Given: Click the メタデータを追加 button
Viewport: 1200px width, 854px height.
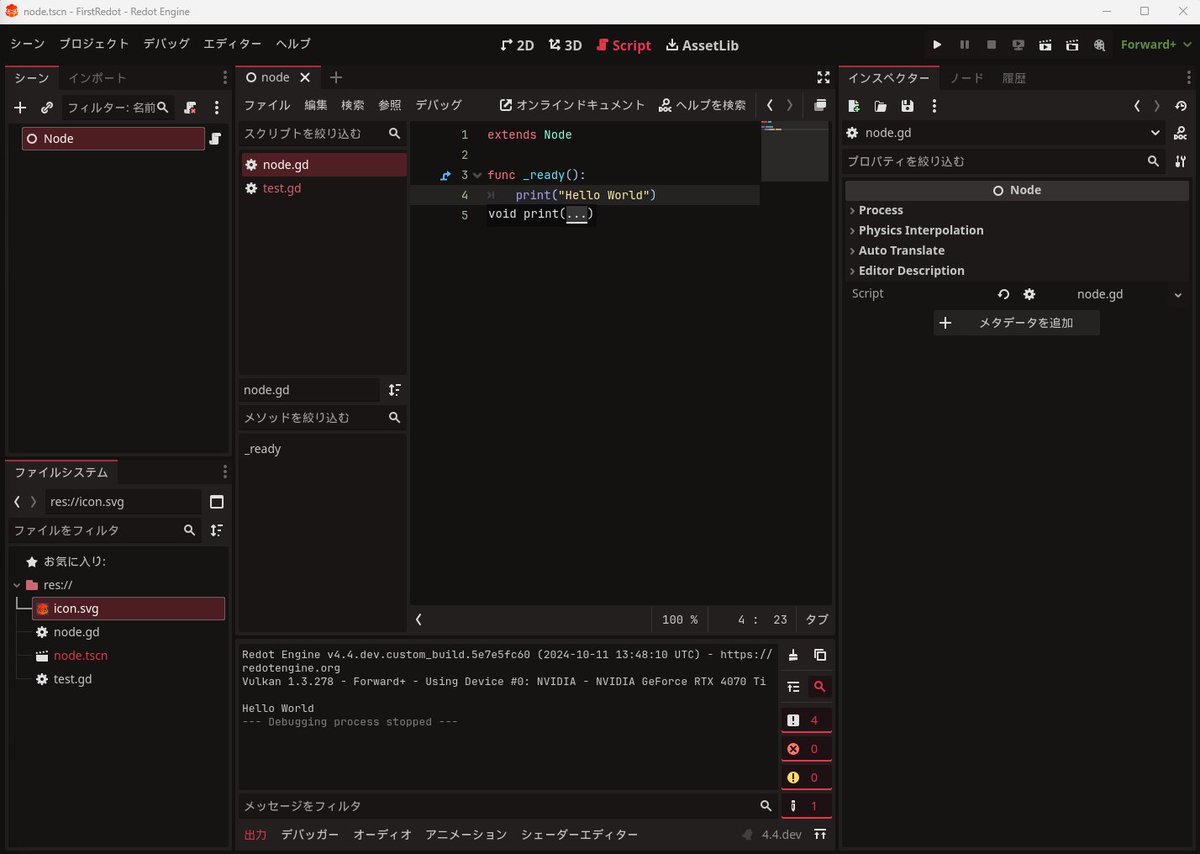Looking at the screenshot, I should coord(1016,322).
